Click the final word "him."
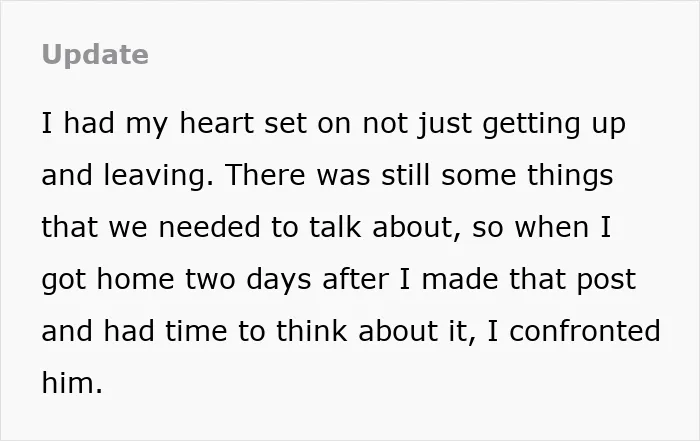 72,383
